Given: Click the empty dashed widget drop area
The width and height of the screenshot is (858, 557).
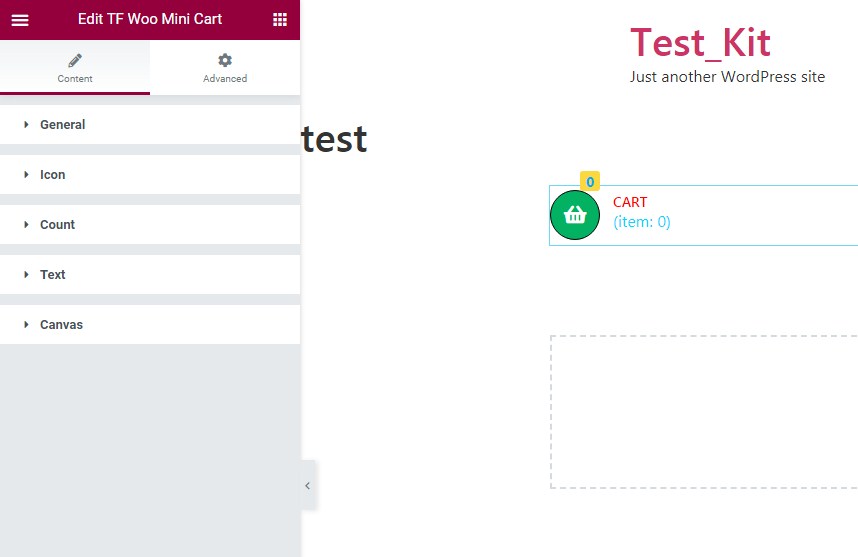Looking at the screenshot, I should pyautogui.click(x=704, y=412).
